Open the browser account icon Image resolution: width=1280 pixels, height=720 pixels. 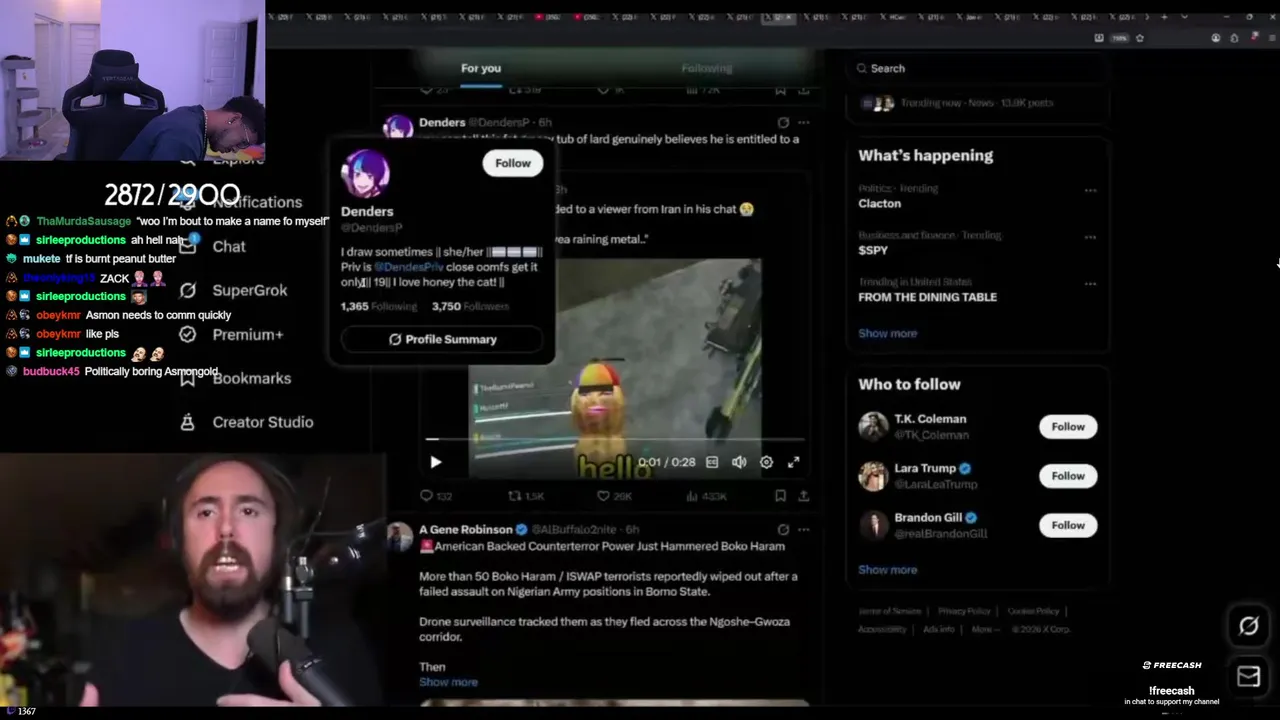pos(1215,38)
